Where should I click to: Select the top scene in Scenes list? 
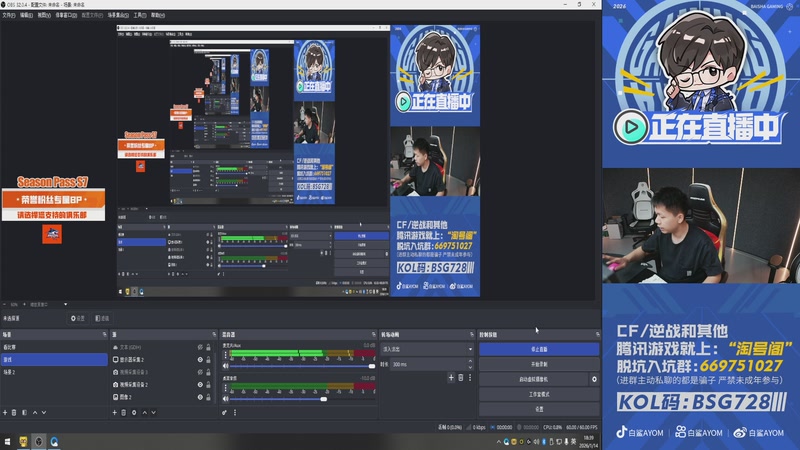coord(54,347)
